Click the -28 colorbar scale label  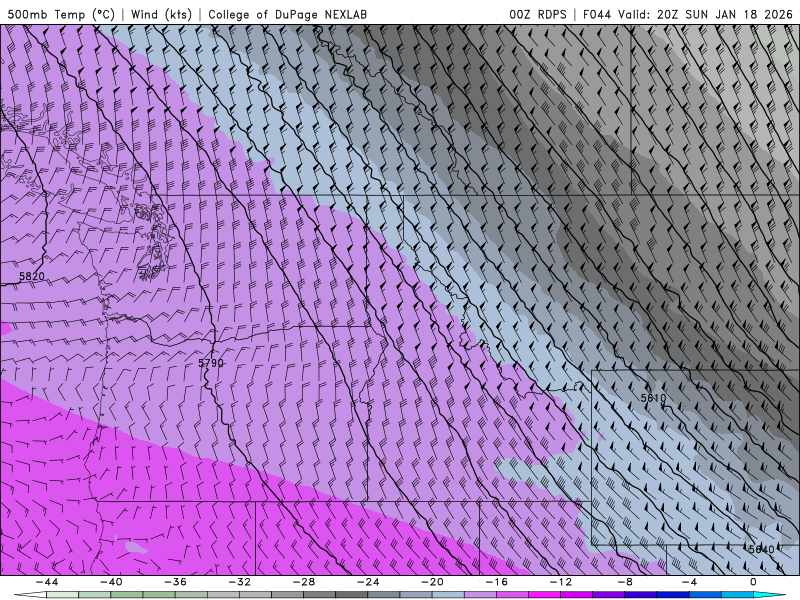pos(304,582)
